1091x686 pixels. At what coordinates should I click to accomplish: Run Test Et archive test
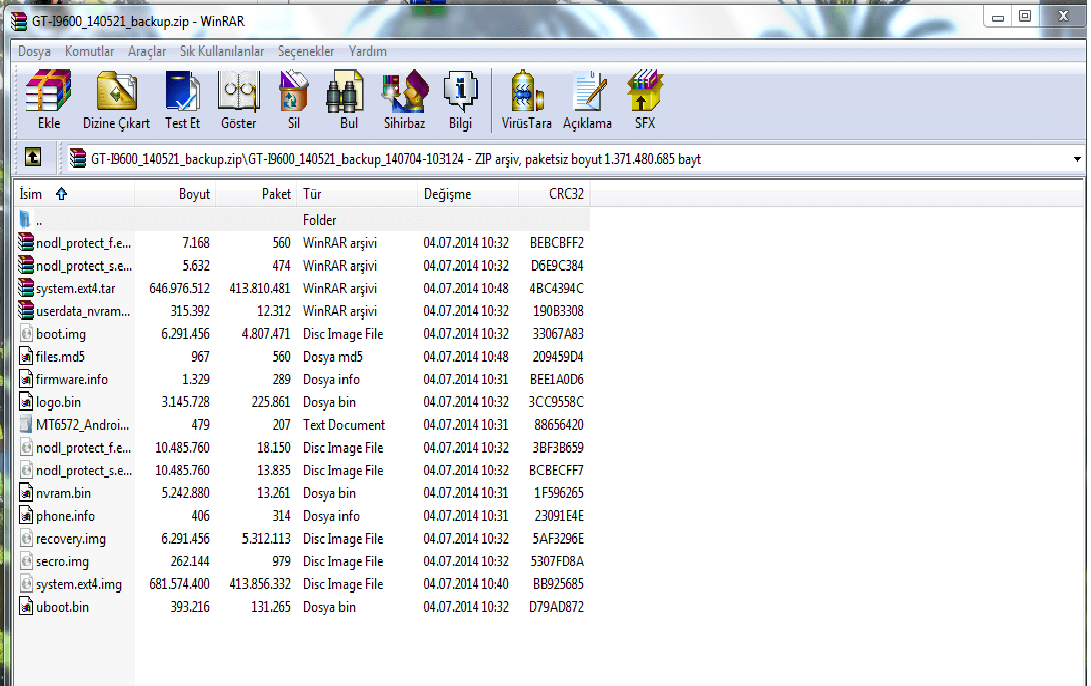[182, 101]
